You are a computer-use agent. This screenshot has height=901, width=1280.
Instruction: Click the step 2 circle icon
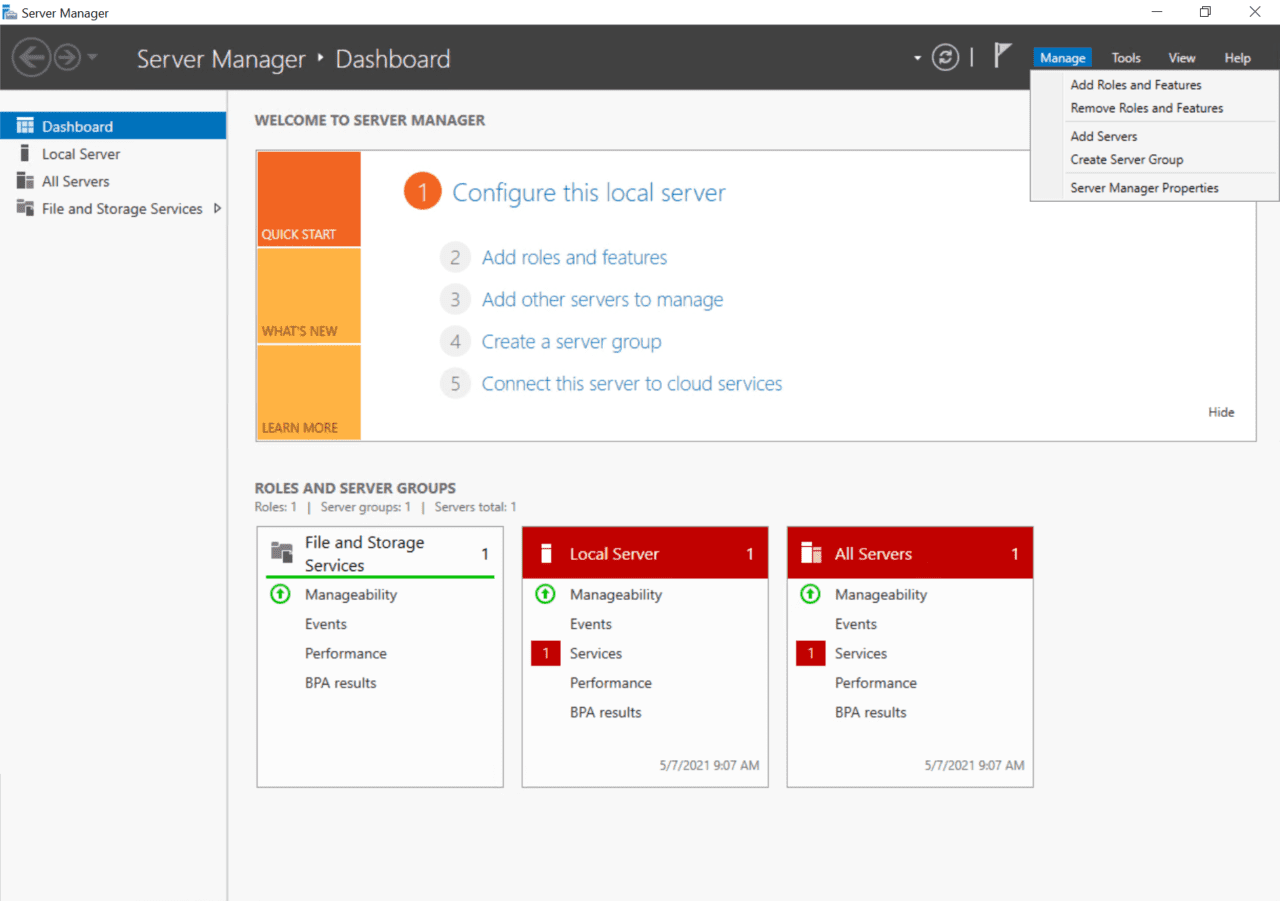point(455,258)
